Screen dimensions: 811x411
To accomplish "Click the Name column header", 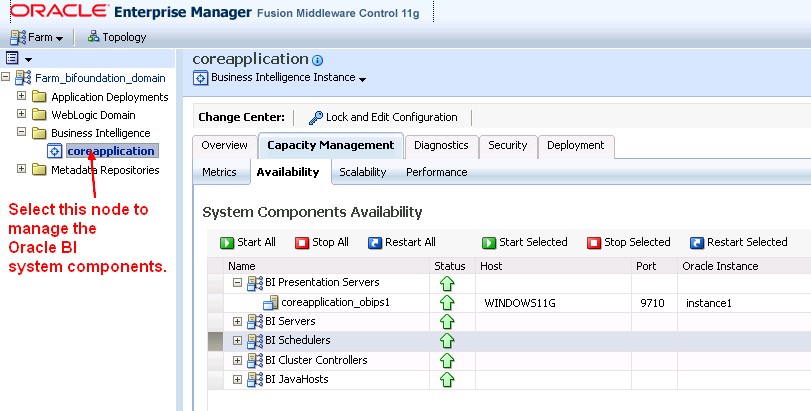I will point(326,266).
